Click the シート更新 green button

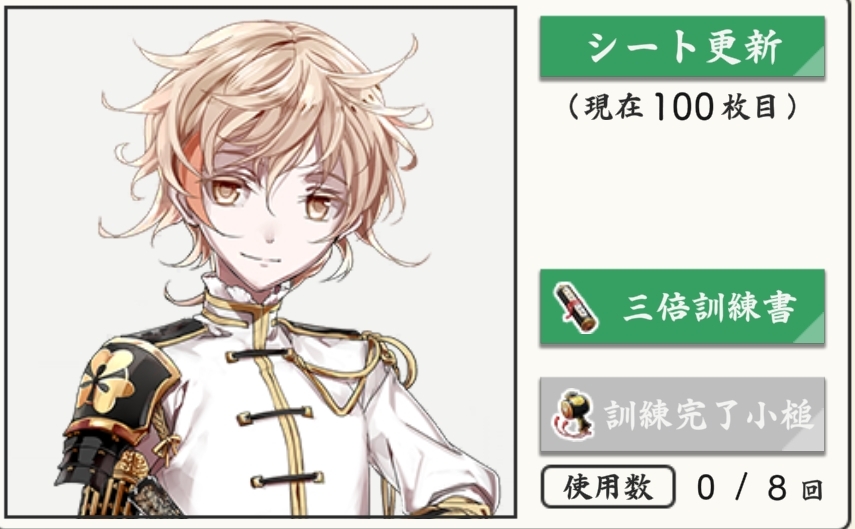point(682,47)
